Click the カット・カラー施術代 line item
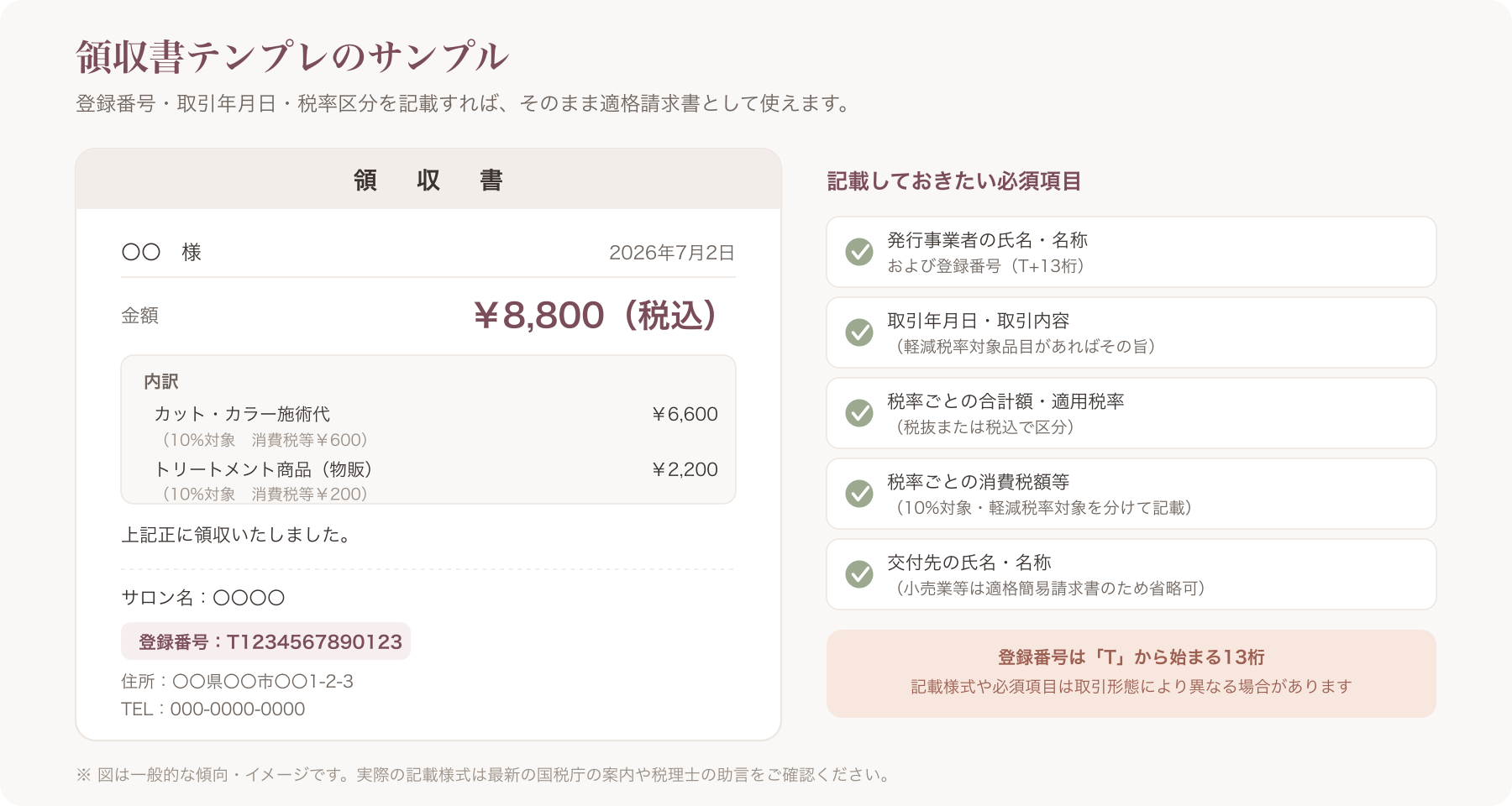 (x=242, y=414)
